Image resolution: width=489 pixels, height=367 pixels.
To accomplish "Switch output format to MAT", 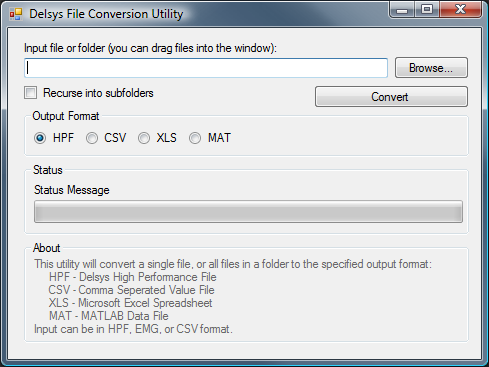I will point(195,138).
